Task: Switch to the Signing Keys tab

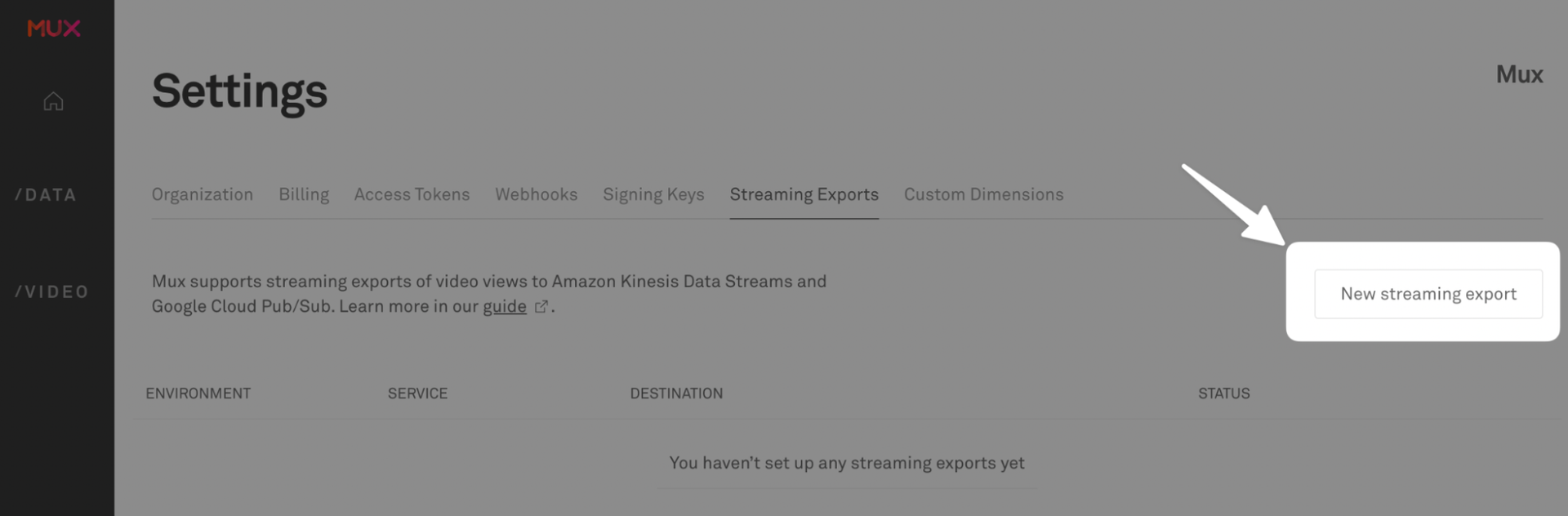Action: coord(653,194)
